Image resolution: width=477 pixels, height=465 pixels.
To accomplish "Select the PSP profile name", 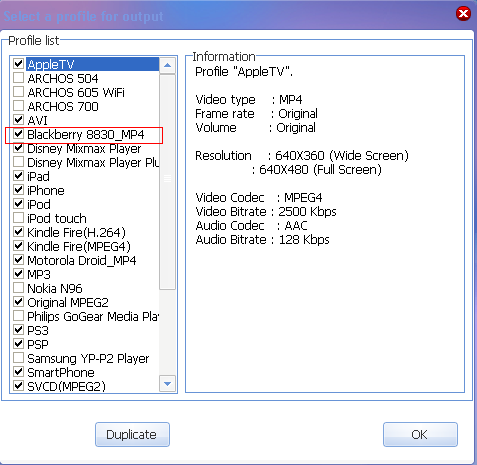I will click(38, 345).
